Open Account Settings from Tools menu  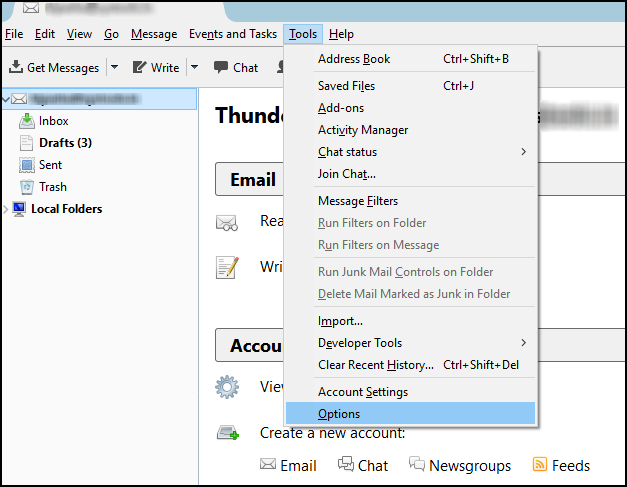tap(410, 391)
